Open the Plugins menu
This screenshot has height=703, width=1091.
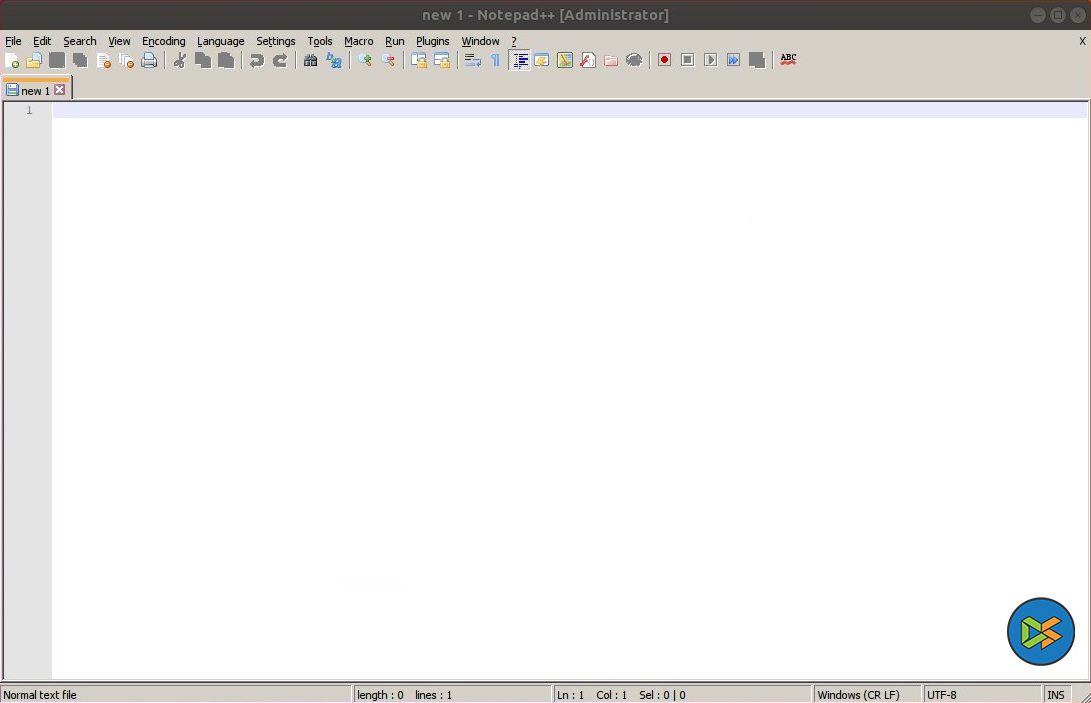[x=432, y=41]
